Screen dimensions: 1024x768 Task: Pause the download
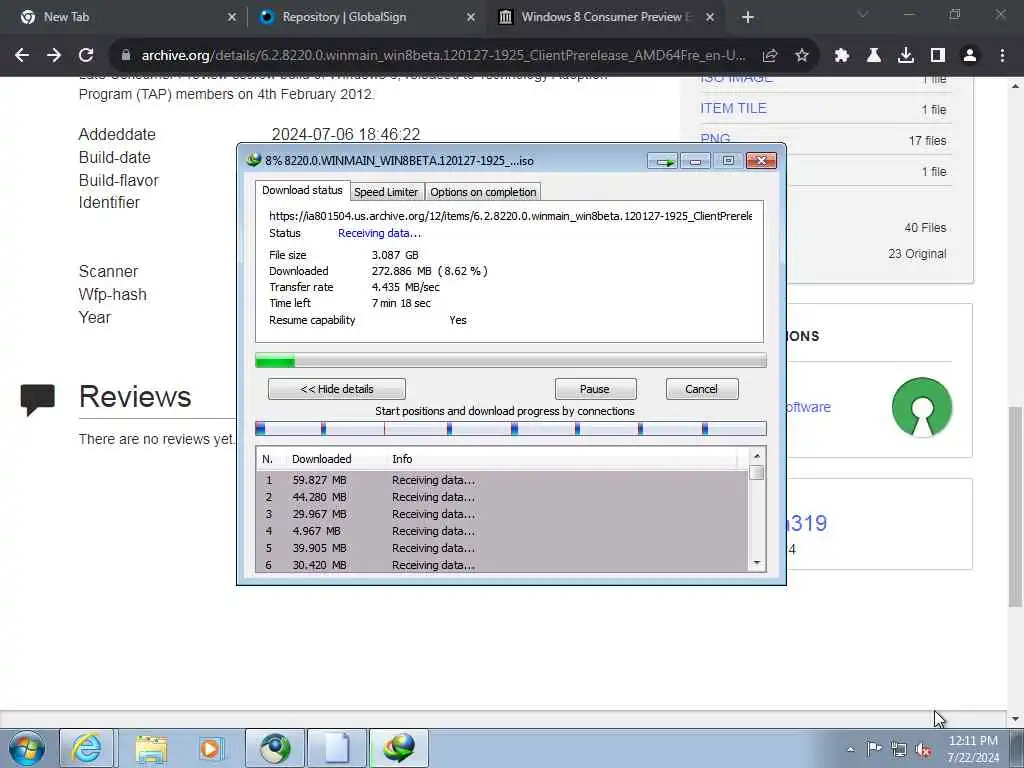595,389
